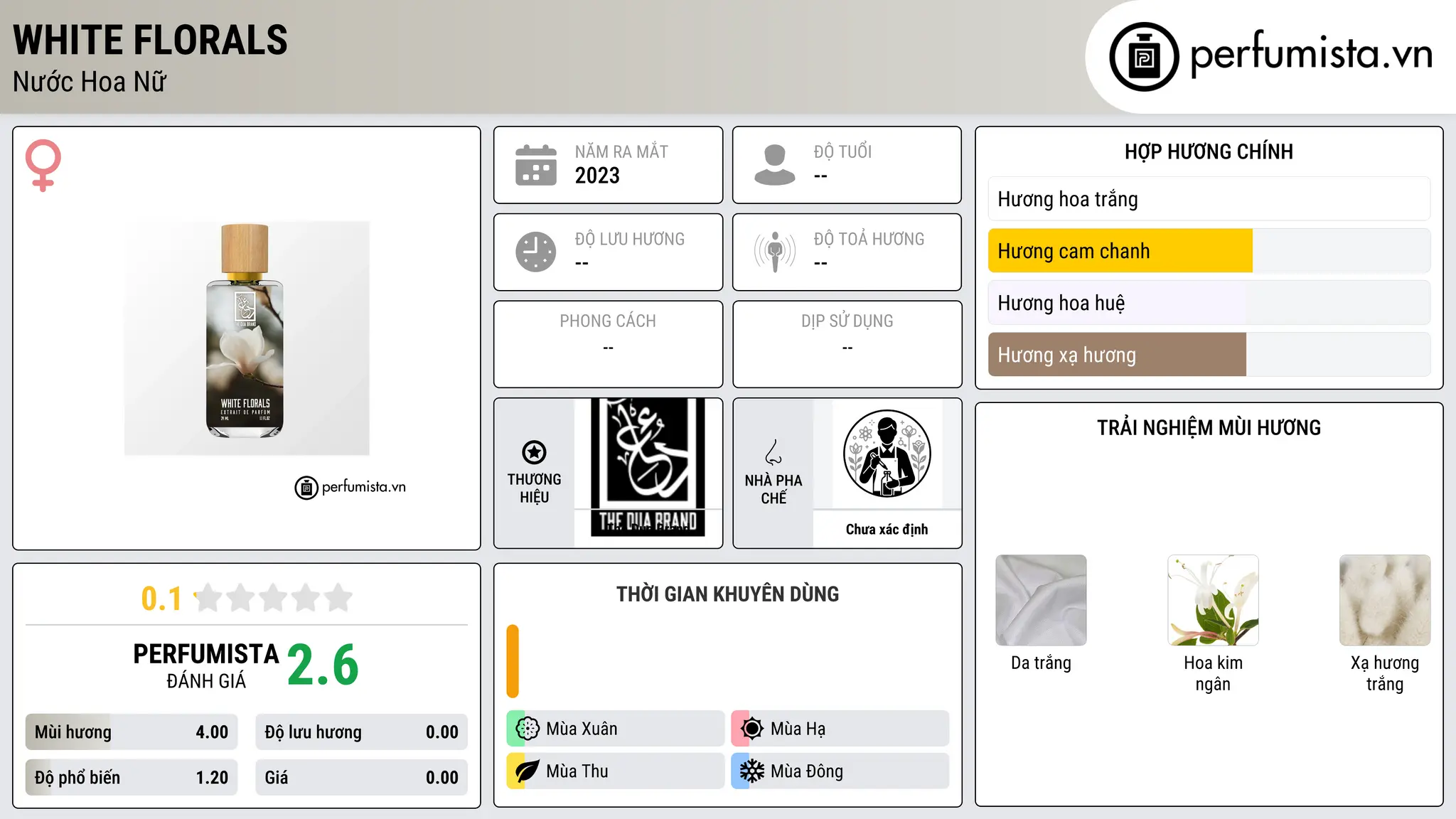Click the sun icon beside Mùa Hạ
Image resolution: width=1456 pixels, height=819 pixels.
[x=752, y=729]
